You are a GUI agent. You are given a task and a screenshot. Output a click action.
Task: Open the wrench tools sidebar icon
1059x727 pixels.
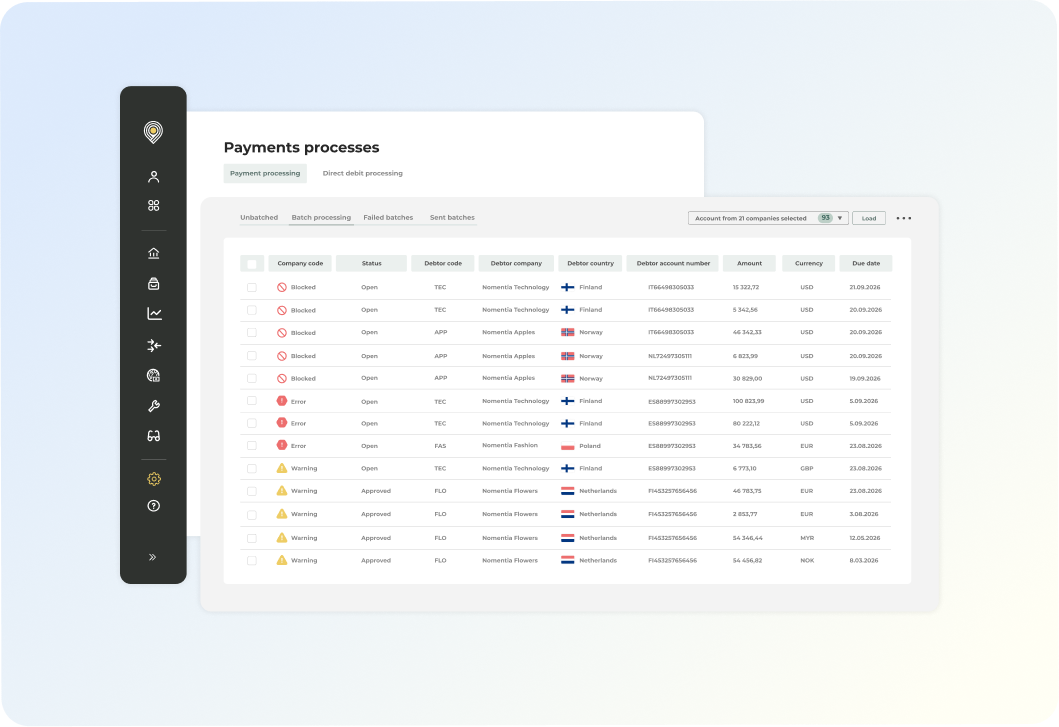pos(154,406)
